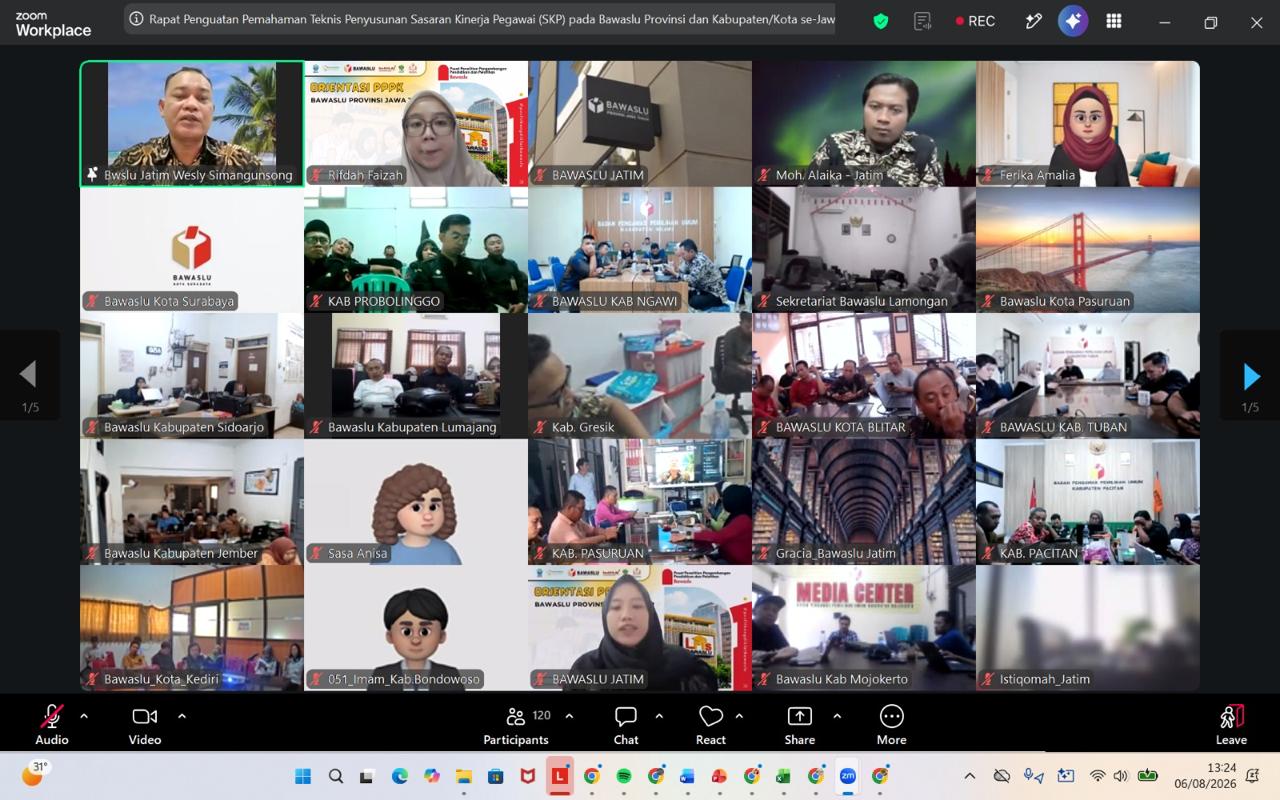This screenshot has width=1280, height=800.
Task: Open the annotate pen tool icon
Action: [1034, 21]
